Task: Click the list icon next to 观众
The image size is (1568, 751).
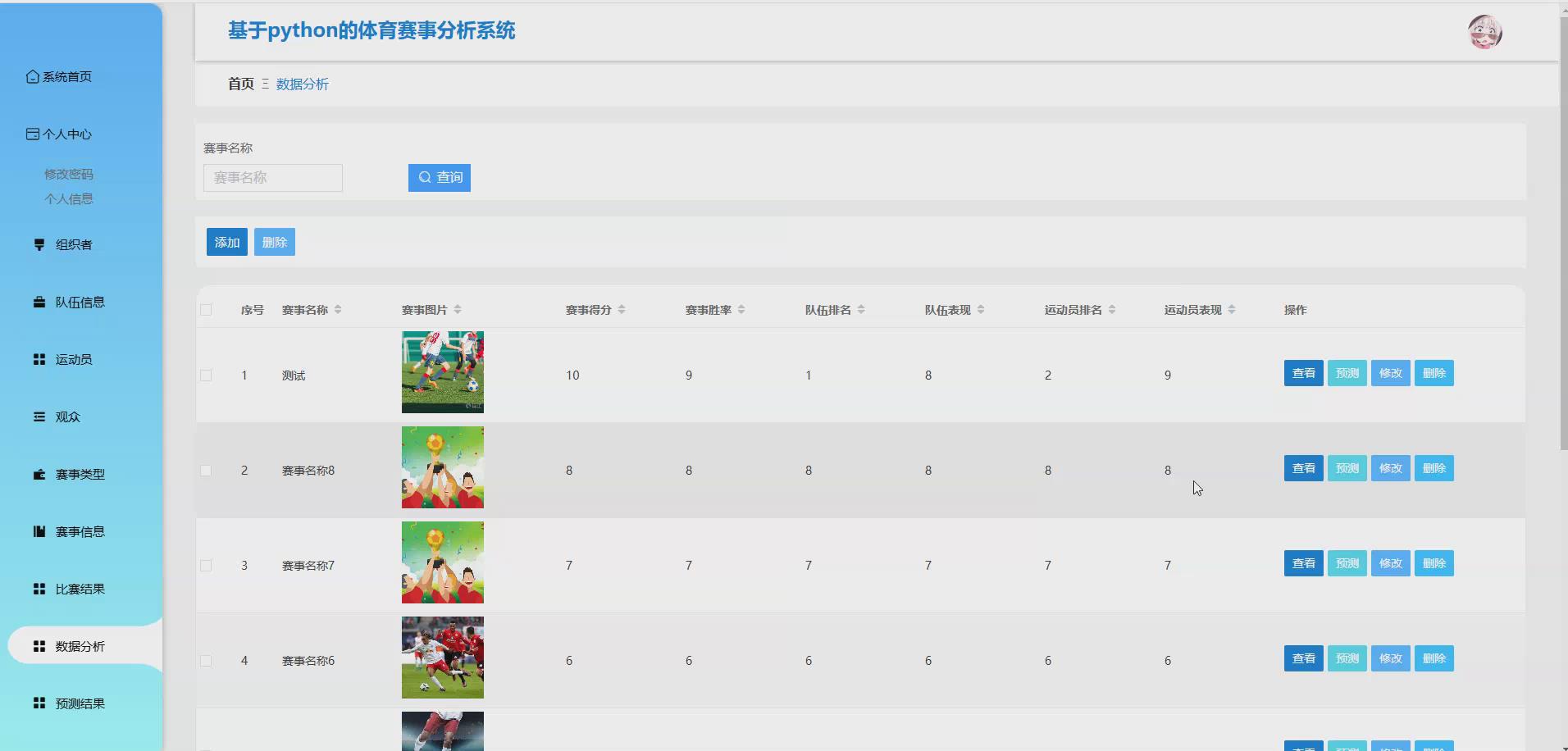Action: 39,416
